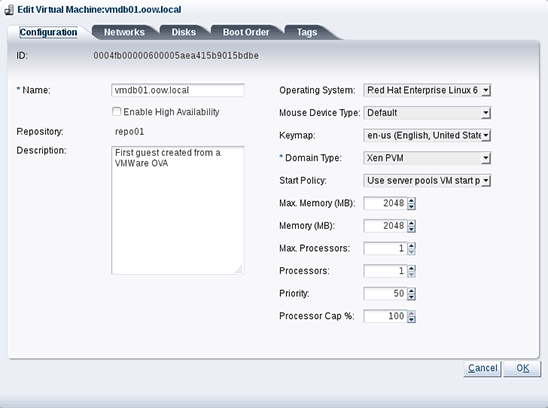This screenshot has height=408, width=548.
Task: Click the repo01 repository value
Action: pos(129,132)
